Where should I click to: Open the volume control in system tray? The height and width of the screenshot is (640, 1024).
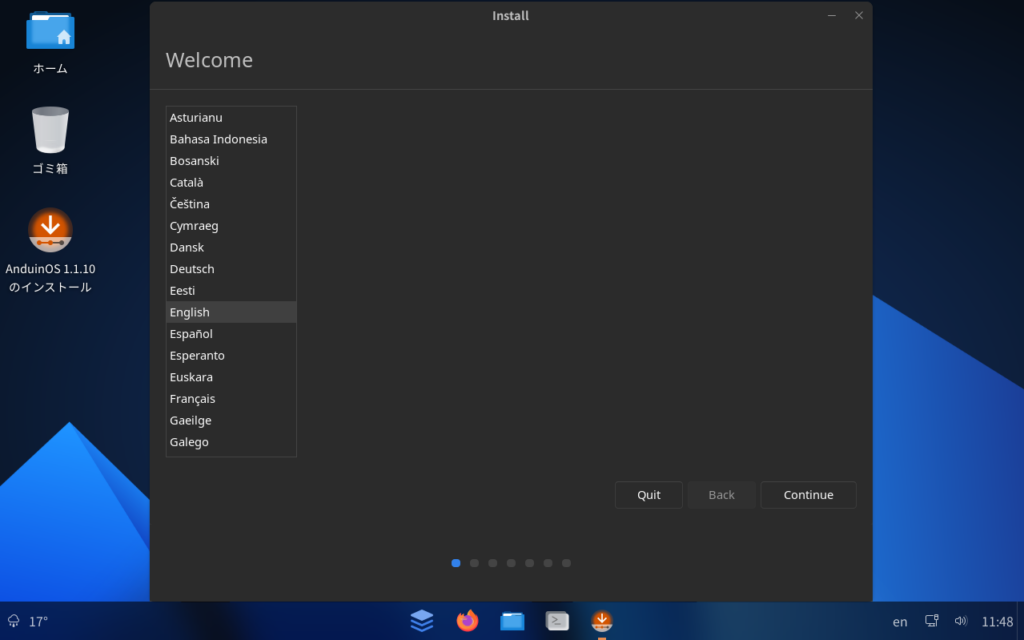(961, 621)
